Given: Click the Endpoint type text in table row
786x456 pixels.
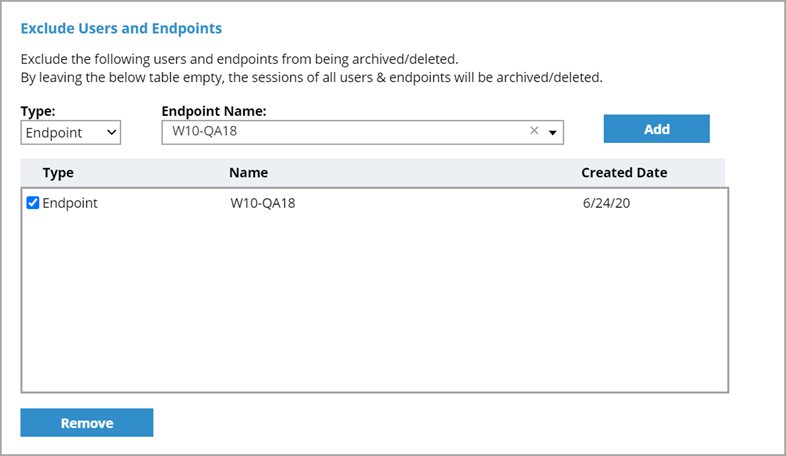Looking at the screenshot, I should click(70, 203).
